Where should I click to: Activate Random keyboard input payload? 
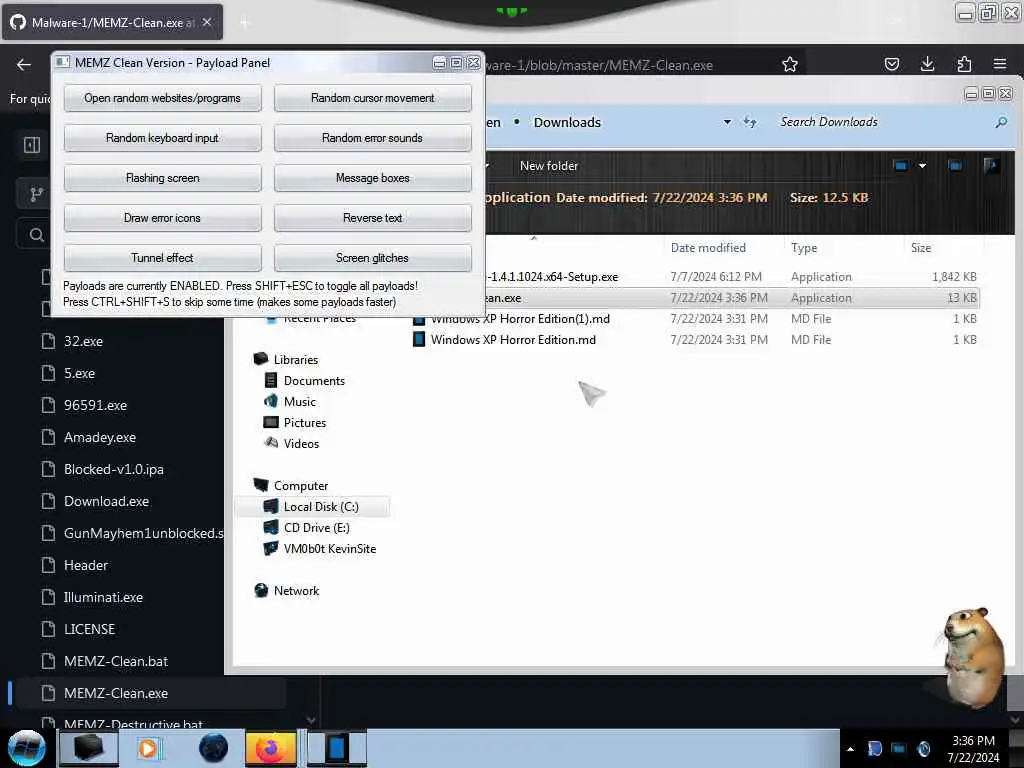pos(163,138)
